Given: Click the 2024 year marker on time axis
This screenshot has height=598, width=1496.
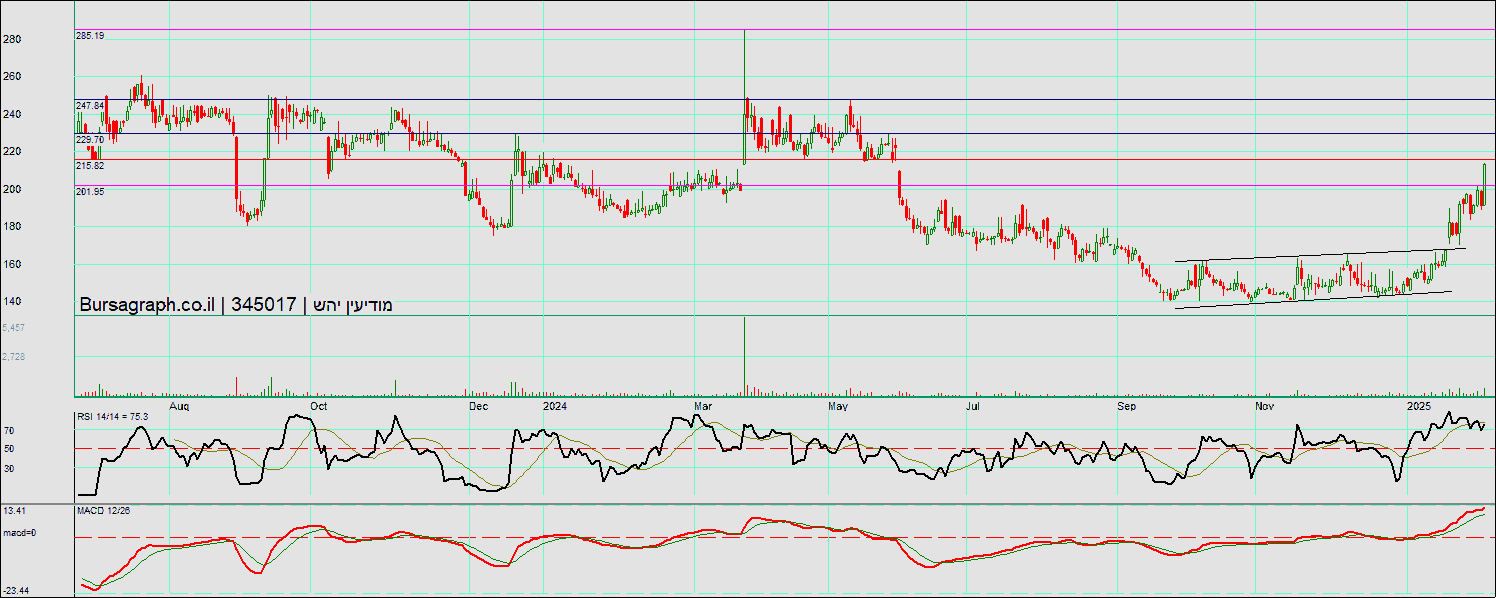Looking at the screenshot, I should tap(555, 406).
